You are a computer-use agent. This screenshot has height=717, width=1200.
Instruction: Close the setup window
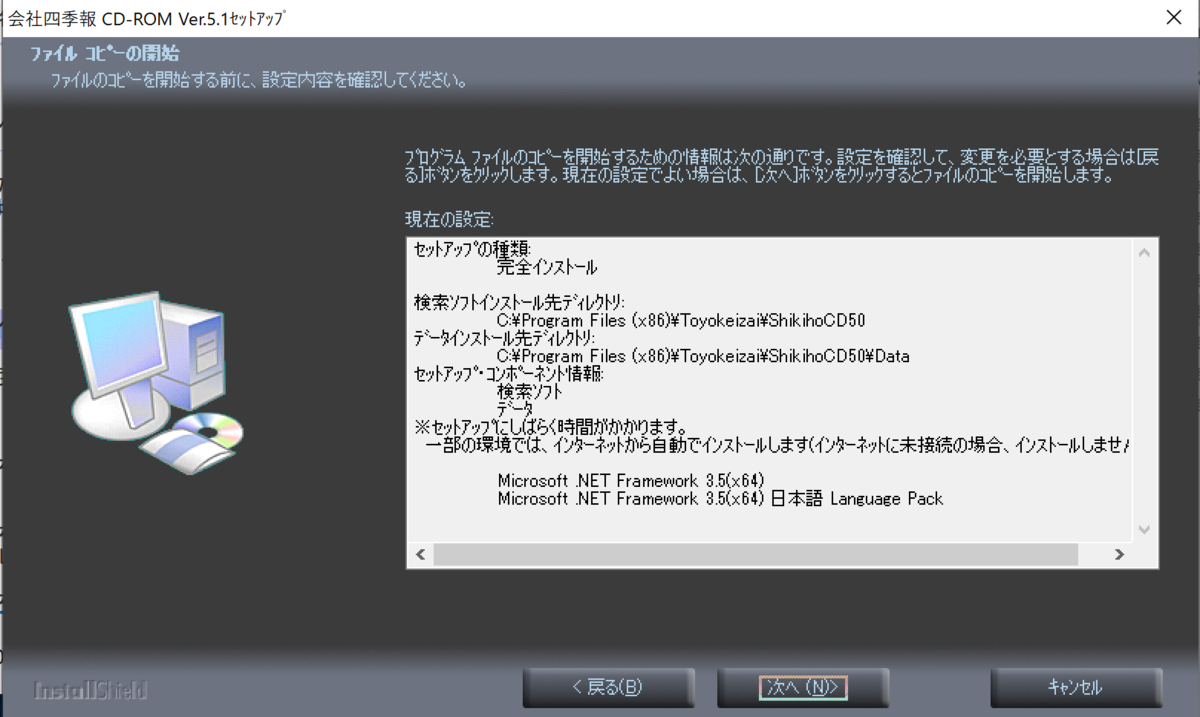[x=1173, y=17]
